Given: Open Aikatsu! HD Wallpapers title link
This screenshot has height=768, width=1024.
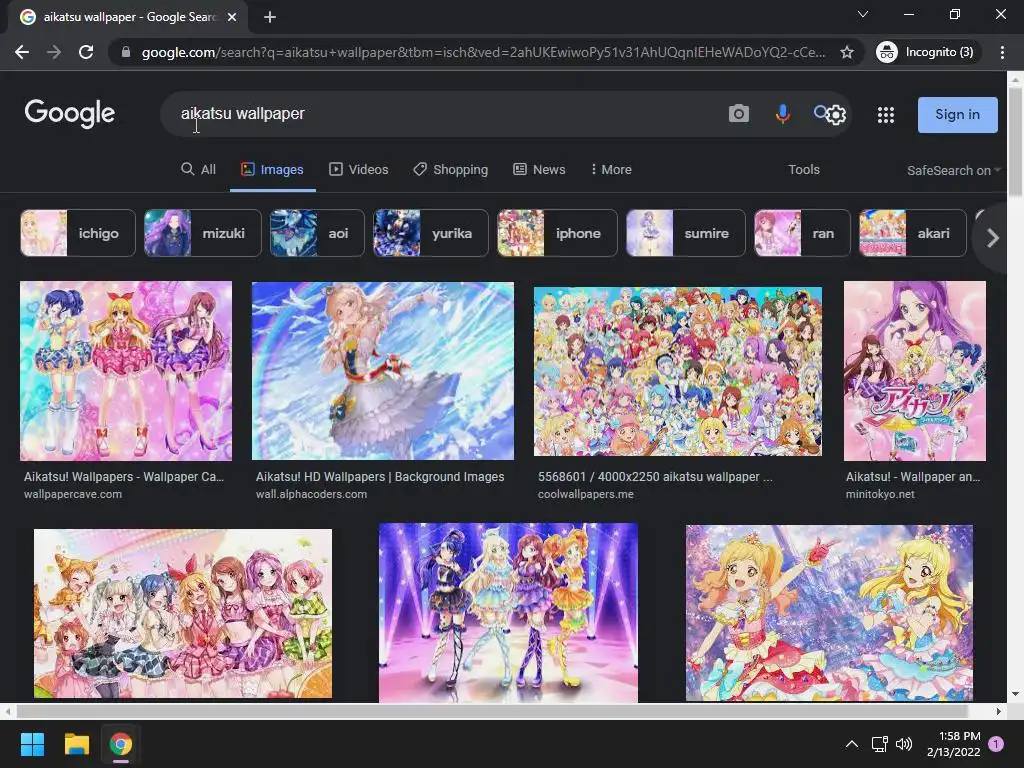Looking at the screenshot, I should (x=380, y=477).
